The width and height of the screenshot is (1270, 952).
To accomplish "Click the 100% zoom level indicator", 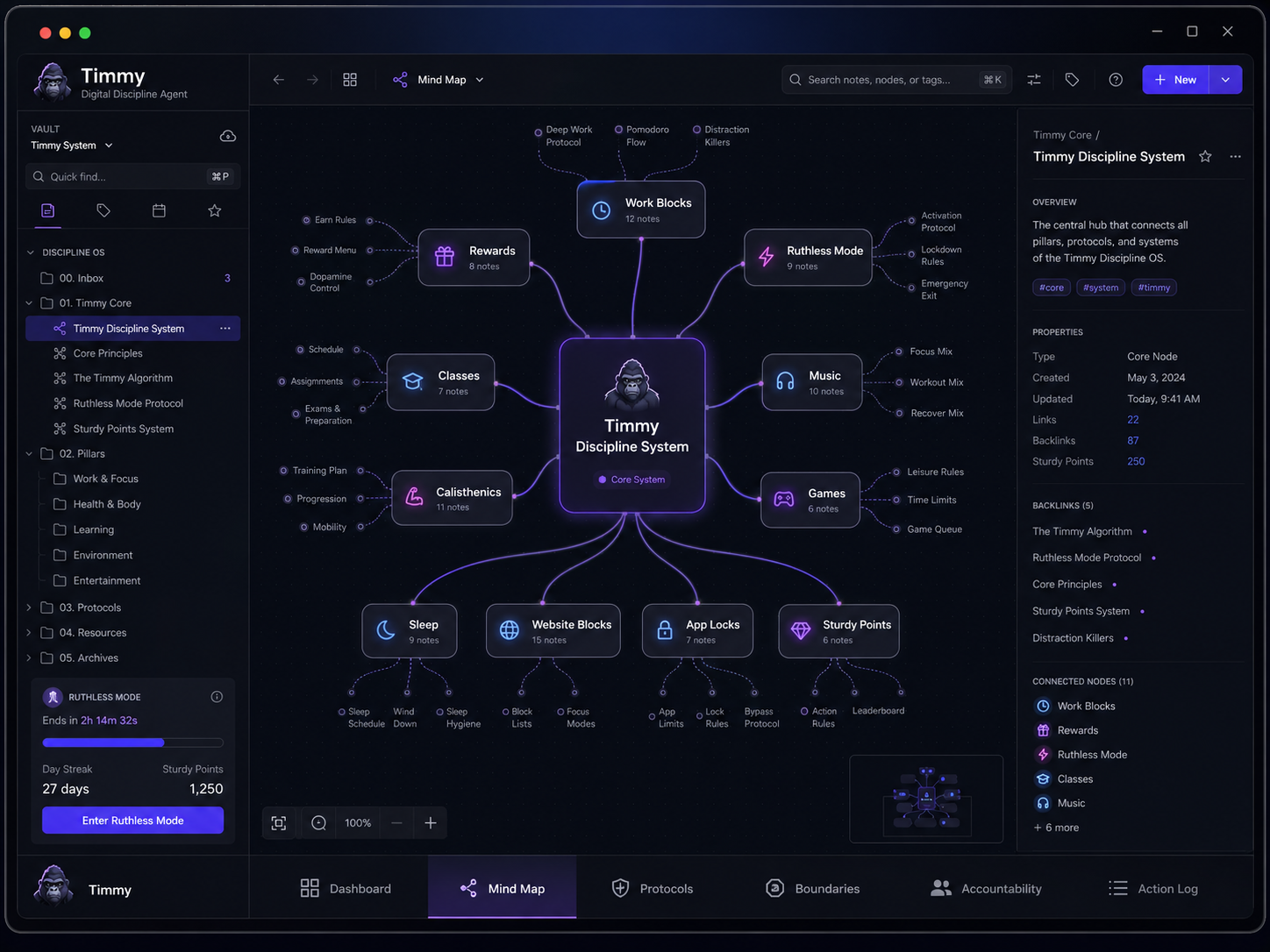I will click(358, 823).
